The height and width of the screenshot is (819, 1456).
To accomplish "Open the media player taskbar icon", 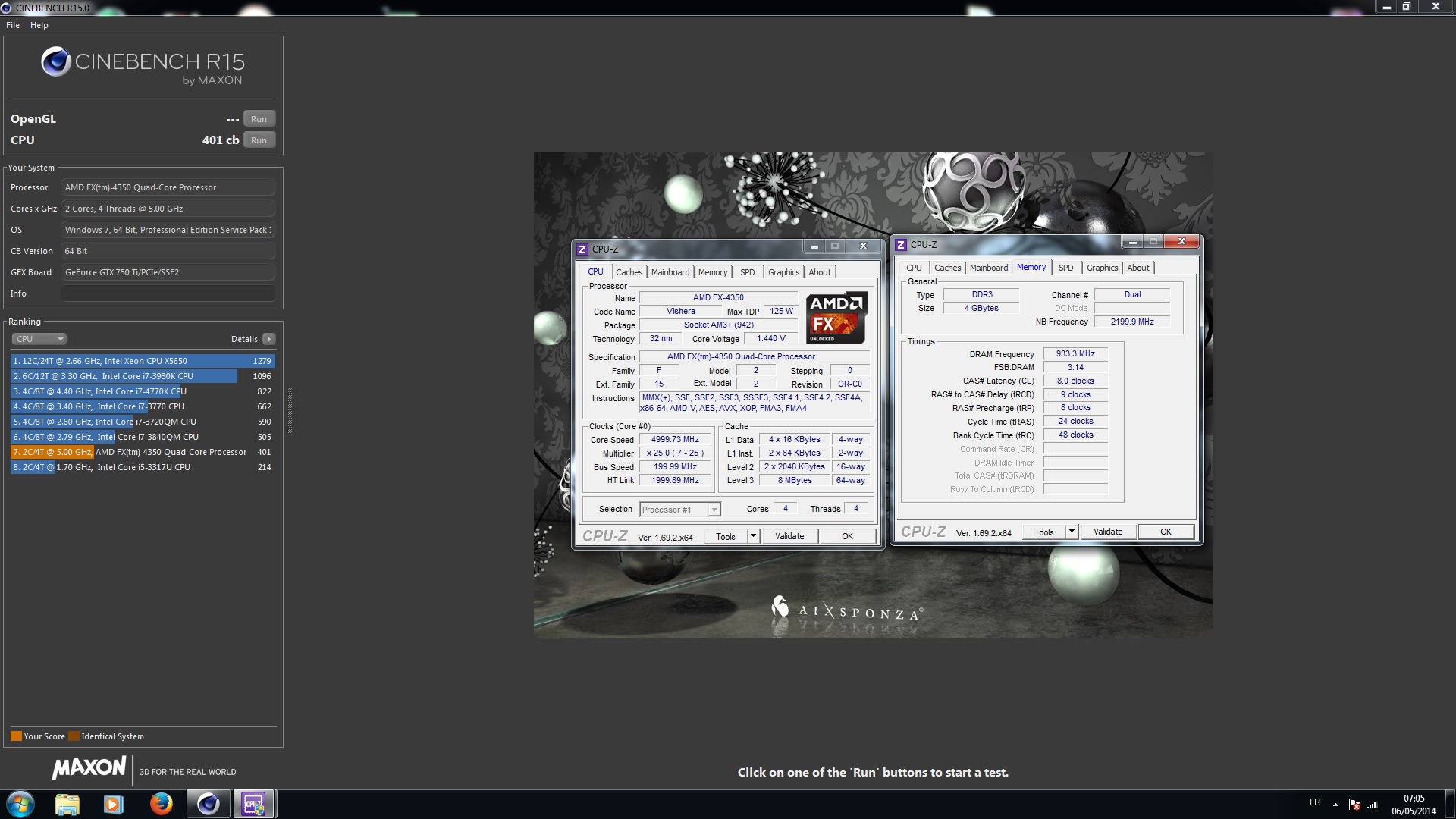I will [x=114, y=804].
